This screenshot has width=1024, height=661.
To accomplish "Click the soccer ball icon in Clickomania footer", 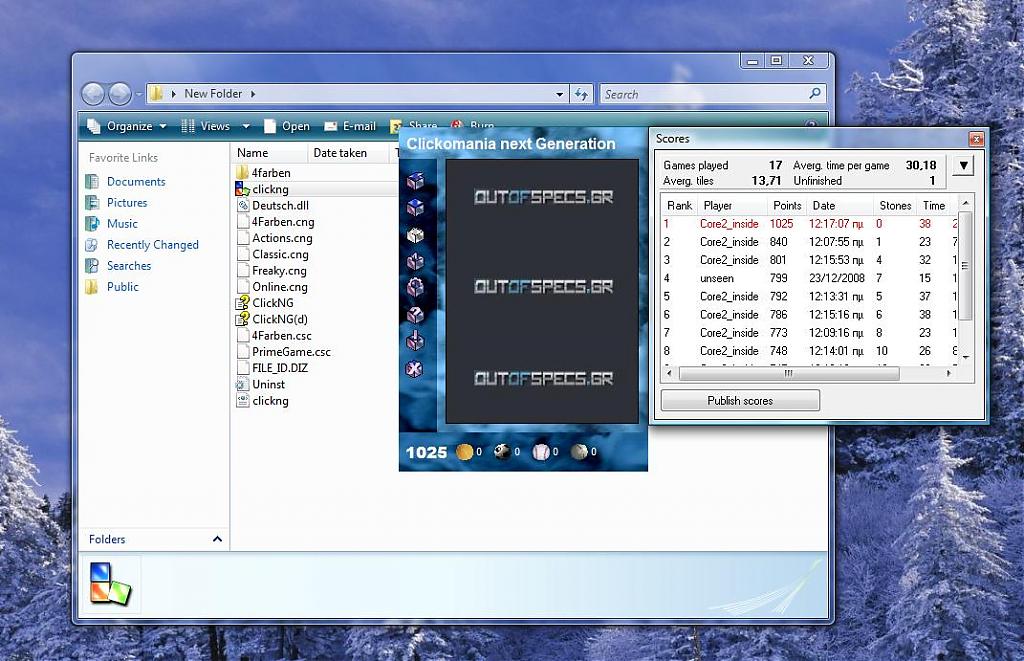I will pos(502,451).
